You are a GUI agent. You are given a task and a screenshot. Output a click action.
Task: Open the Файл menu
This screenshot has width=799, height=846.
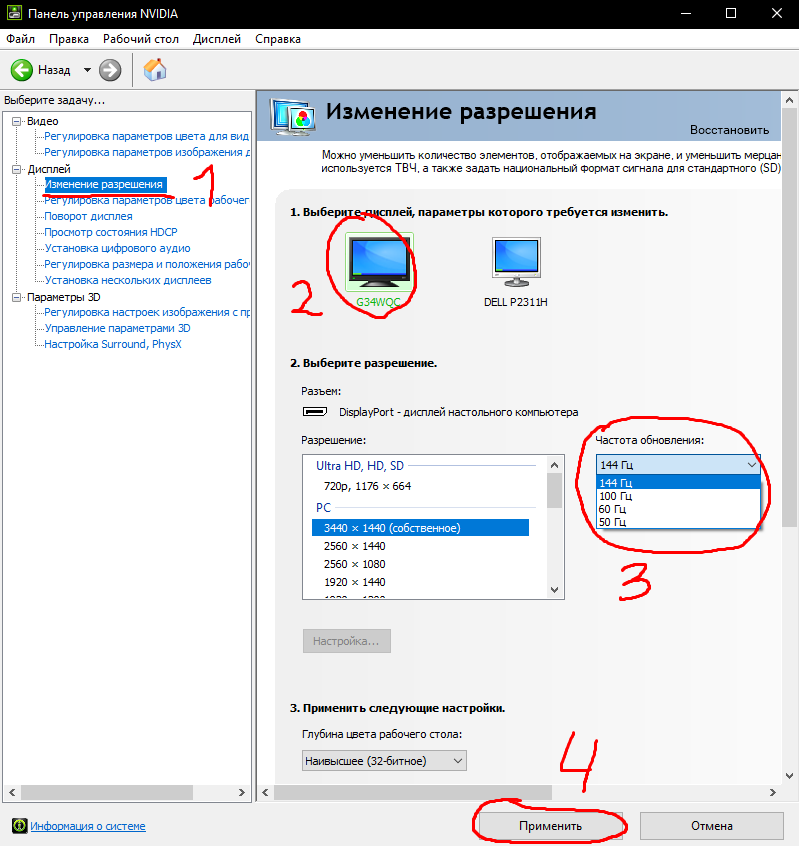pyautogui.click(x=20, y=39)
